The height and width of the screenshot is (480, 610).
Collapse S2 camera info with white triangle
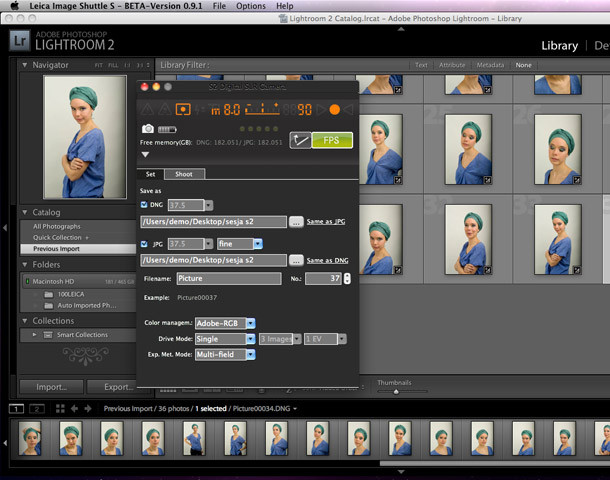pos(145,154)
